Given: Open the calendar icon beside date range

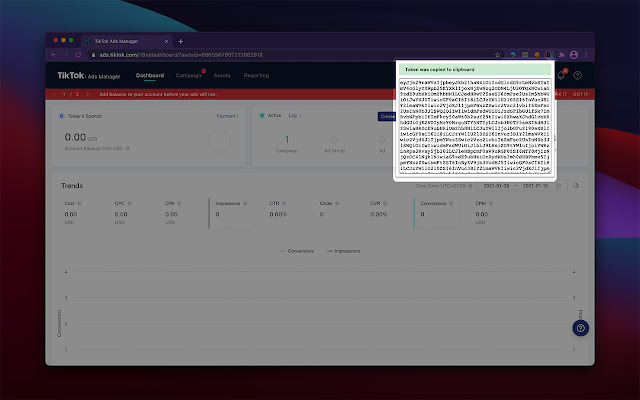Looking at the screenshot, I should [559, 186].
